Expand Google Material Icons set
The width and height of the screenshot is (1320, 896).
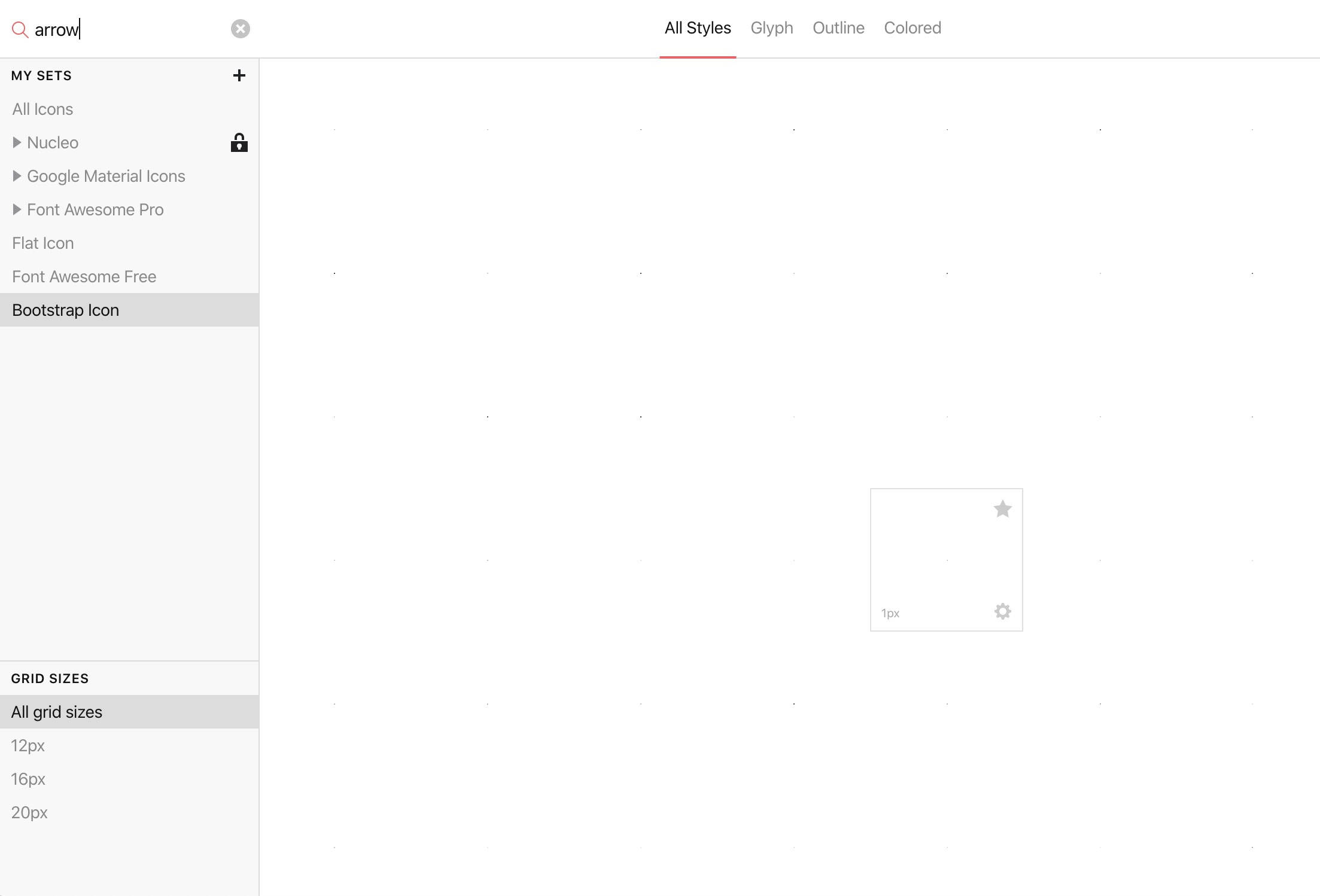coord(17,176)
